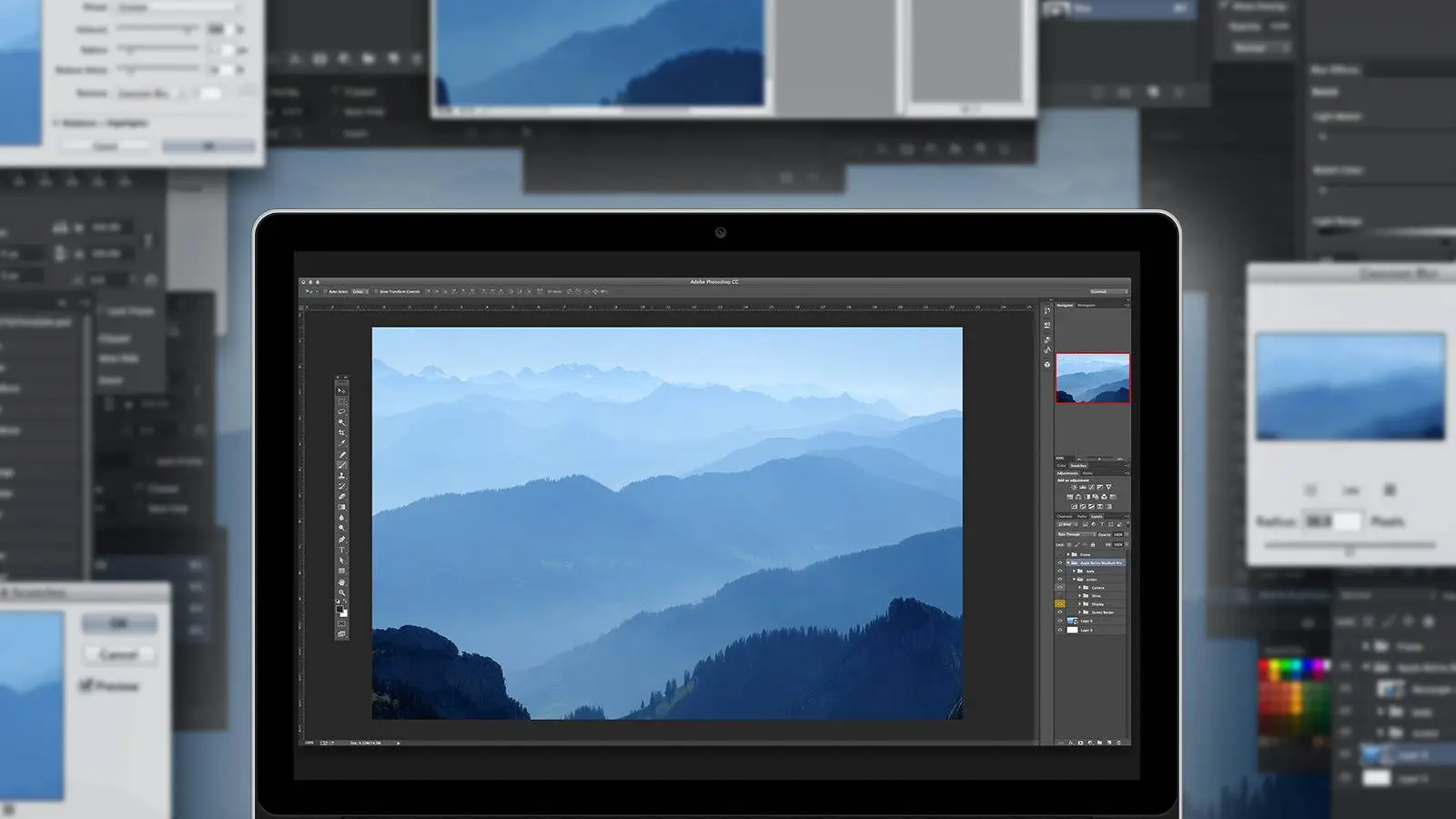Switch to the Histogram tab
Image resolution: width=1456 pixels, height=819 pixels.
point(1086,305)
